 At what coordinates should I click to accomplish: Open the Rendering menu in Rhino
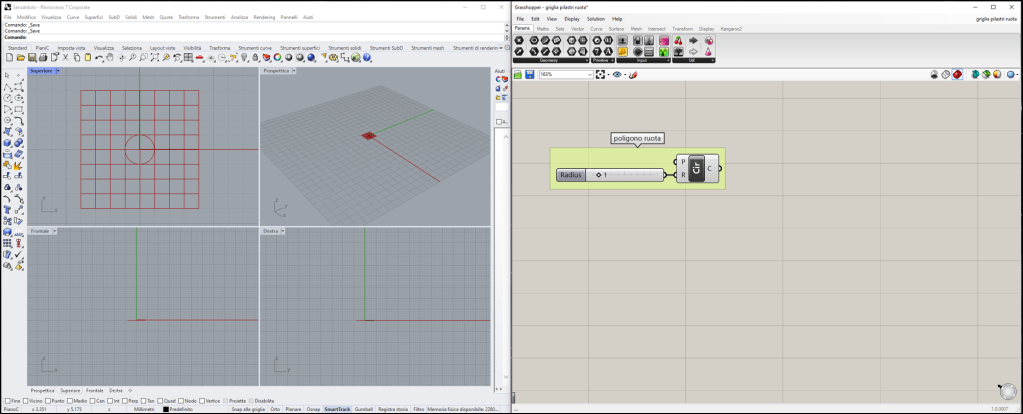click(x=264, y=17)
